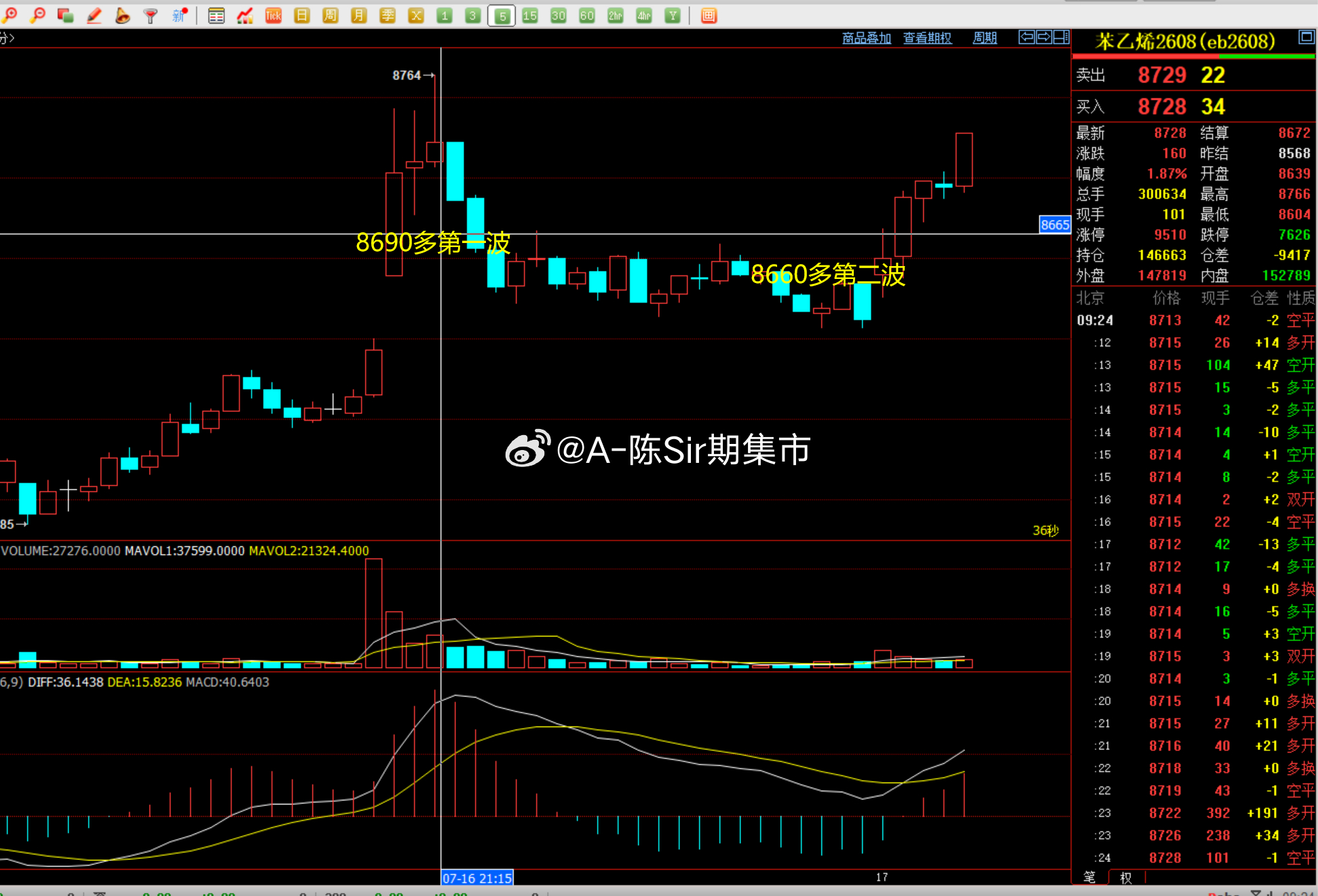Click the 跌停 7626 limit-down value
This screenshot has height=896, width=1318.
(1294, 235)
